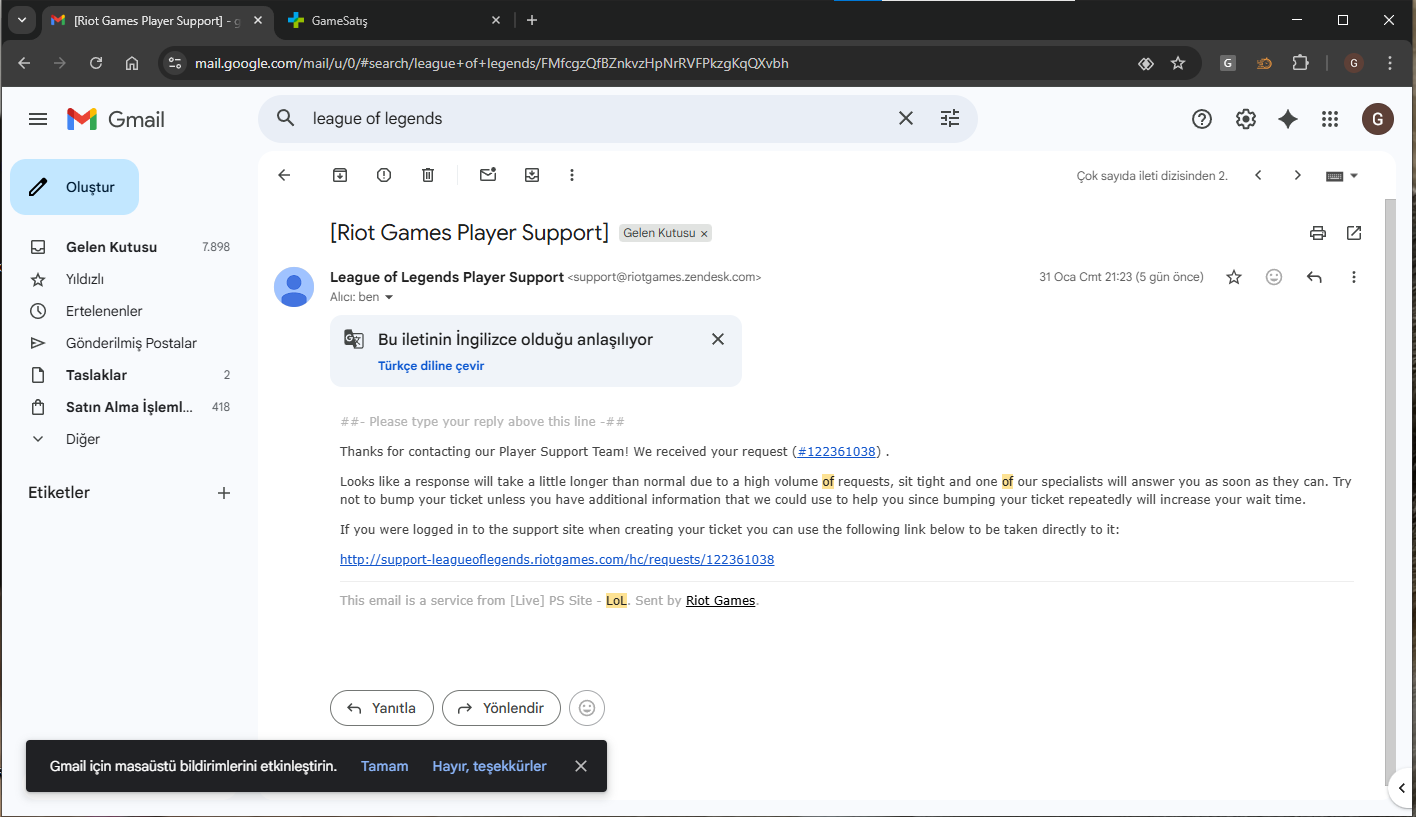Open Chrome three-dot menu
This screenshot has height=817, width=1416.
coord(1390,63)
